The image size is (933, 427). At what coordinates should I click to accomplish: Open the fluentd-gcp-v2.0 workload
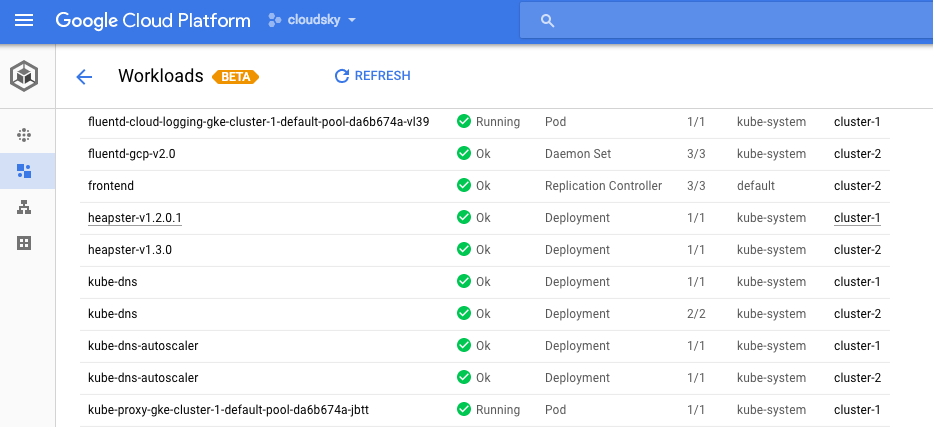[132, 154]
